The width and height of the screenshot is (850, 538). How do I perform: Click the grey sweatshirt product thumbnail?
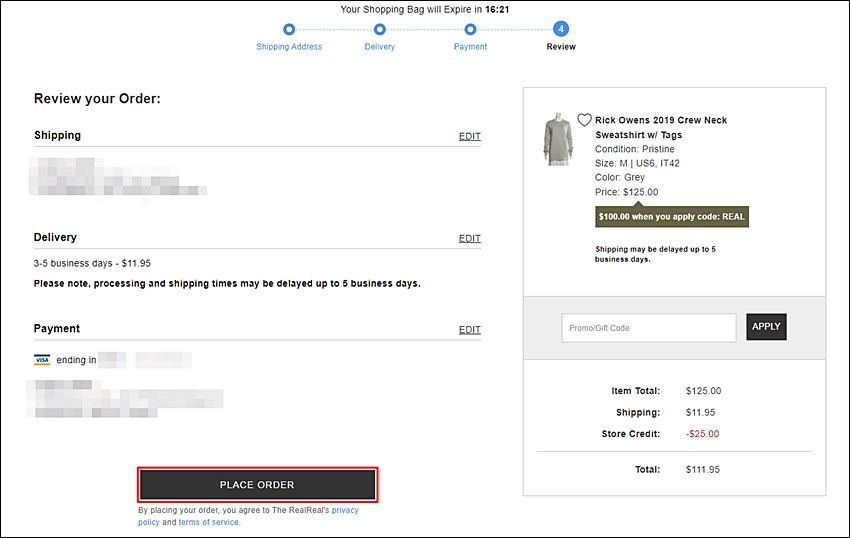558,139
